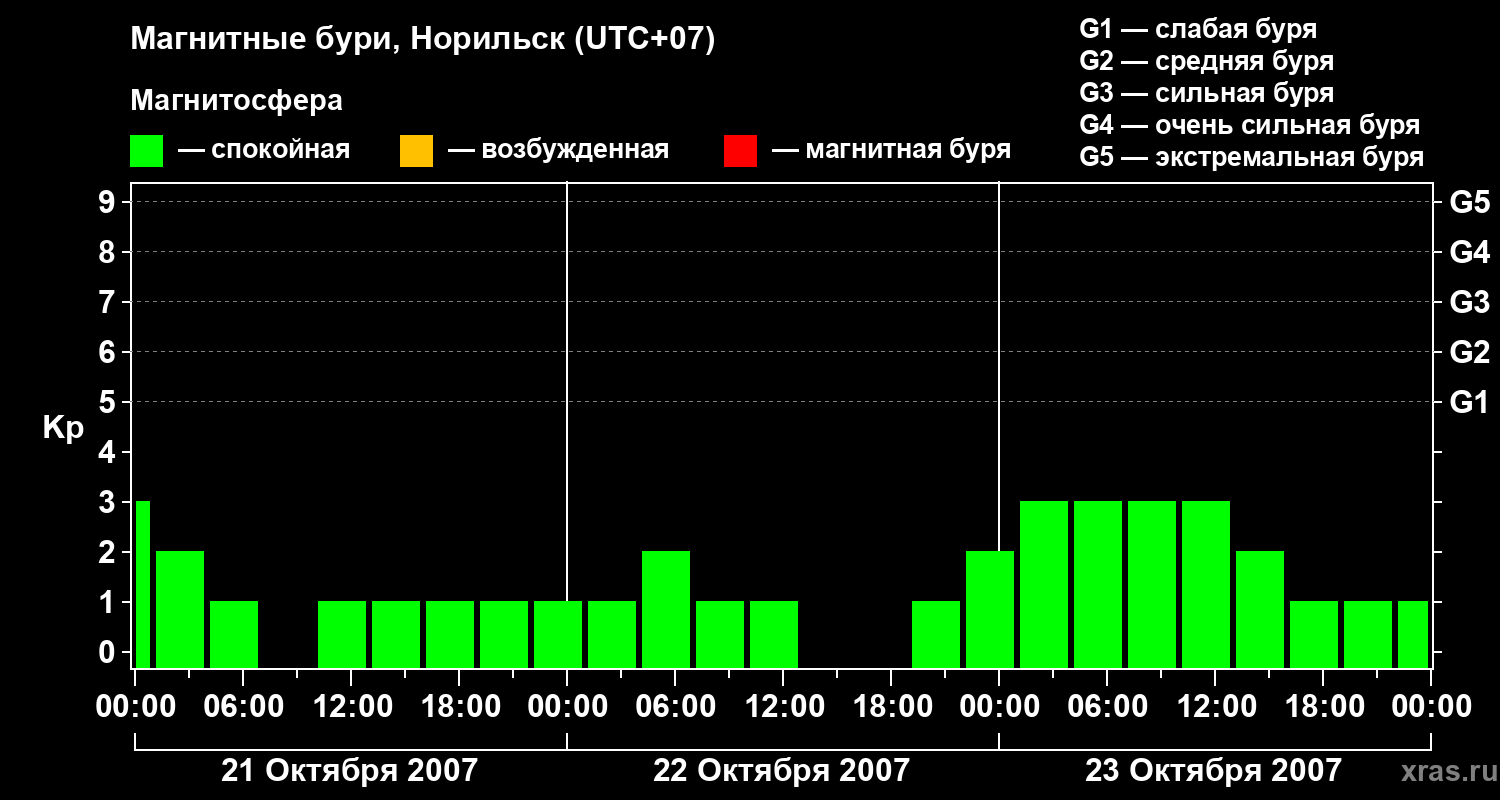Click the '— магнитная буря' legend label
The image size is (1500, 800).
pos(891,151)
